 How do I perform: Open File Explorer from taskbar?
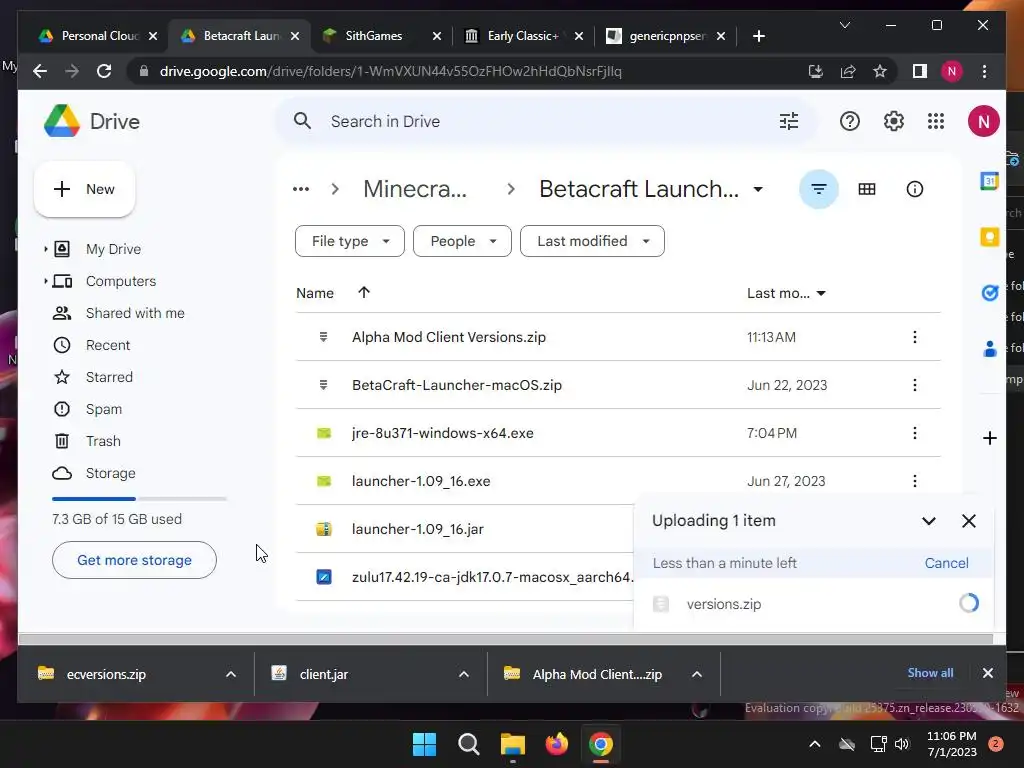(513, 744)
